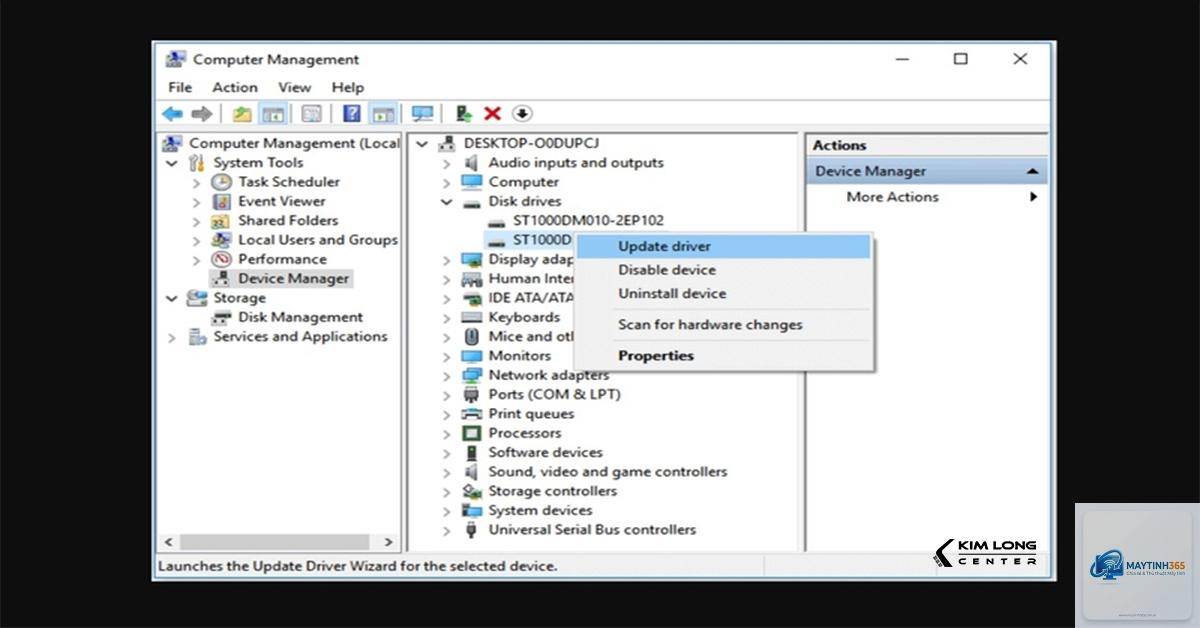This screenshot has height=628, width=1200.
Task: Expand the Software devices category
Action: tap(447, 453)
